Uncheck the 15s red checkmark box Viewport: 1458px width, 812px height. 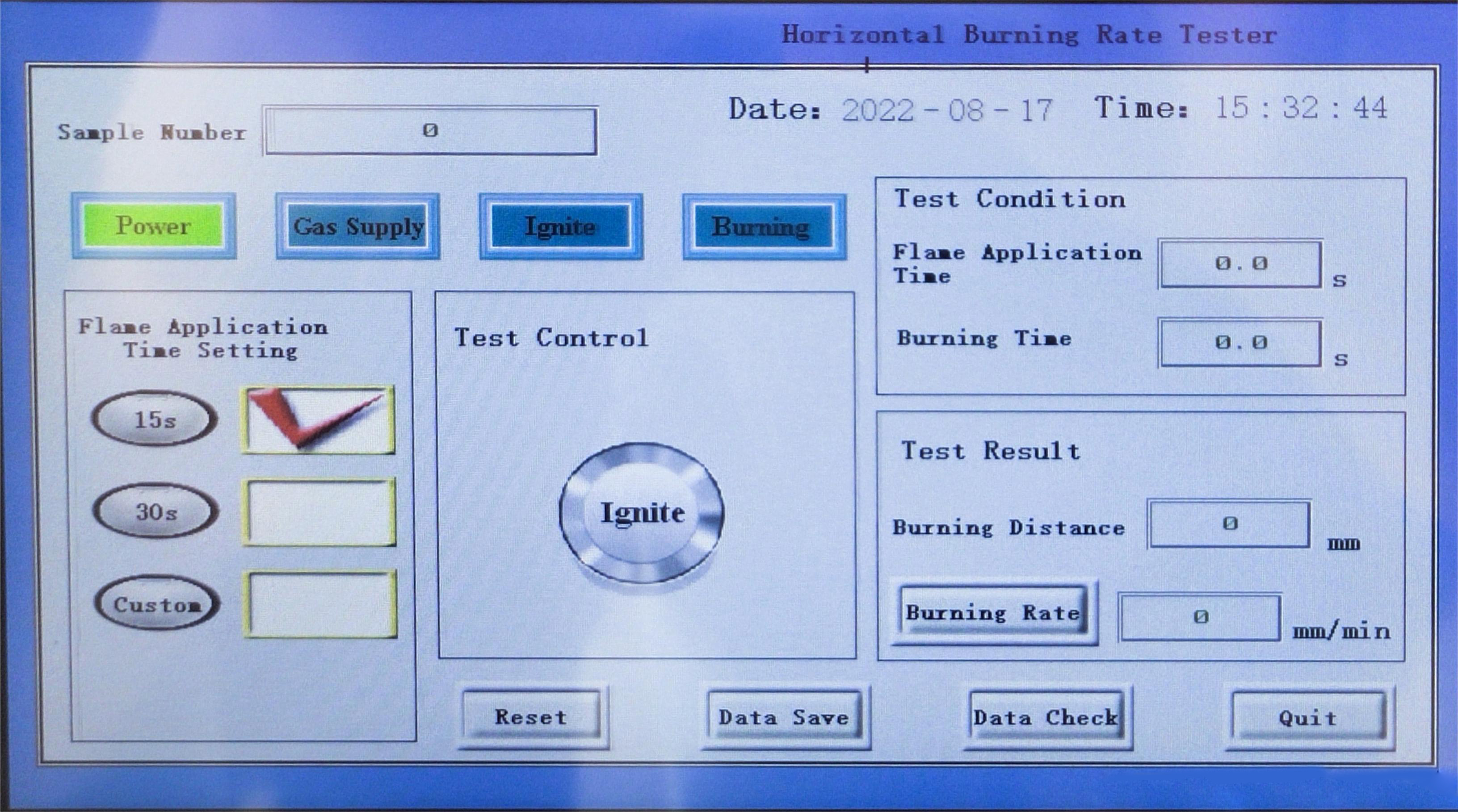[x=319, y=420]
